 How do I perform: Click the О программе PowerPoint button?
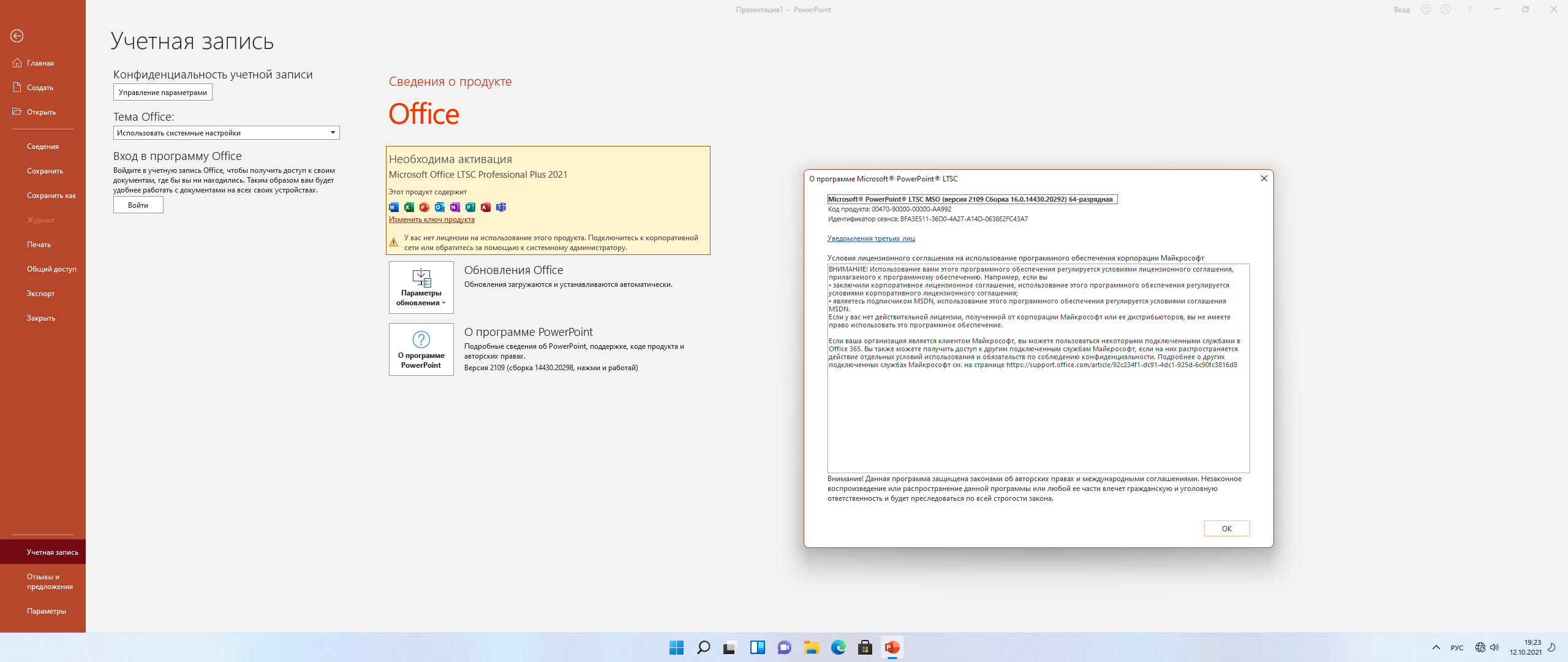[x=421, y=349]
